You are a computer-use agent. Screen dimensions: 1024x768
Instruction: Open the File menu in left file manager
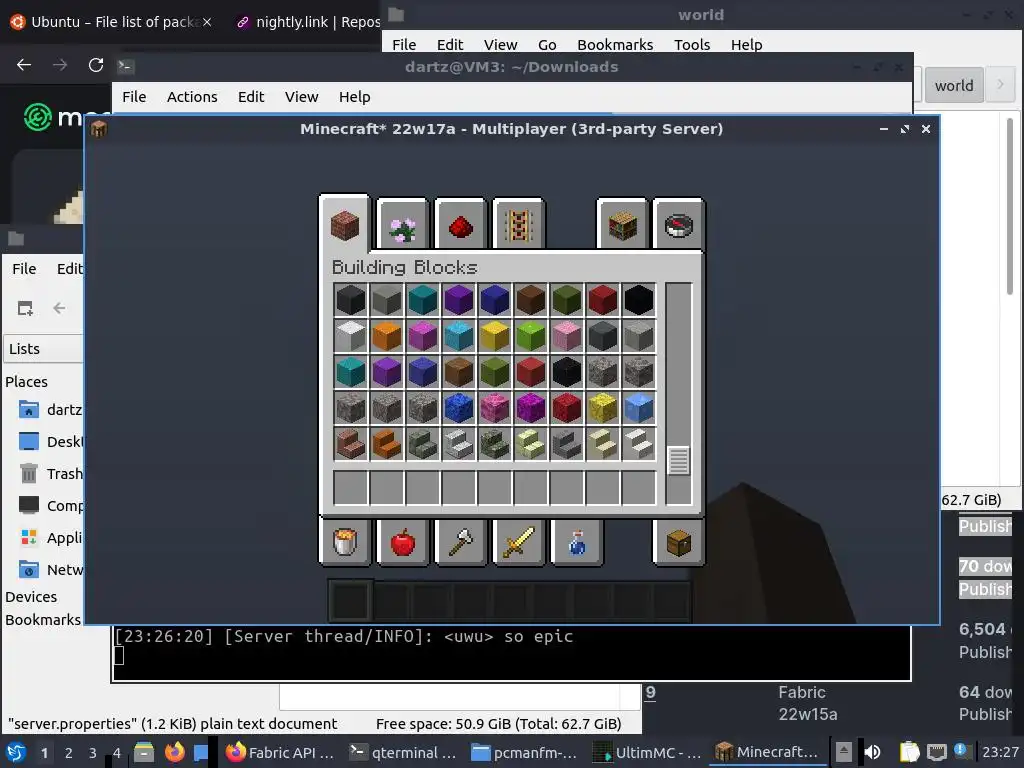24,268
